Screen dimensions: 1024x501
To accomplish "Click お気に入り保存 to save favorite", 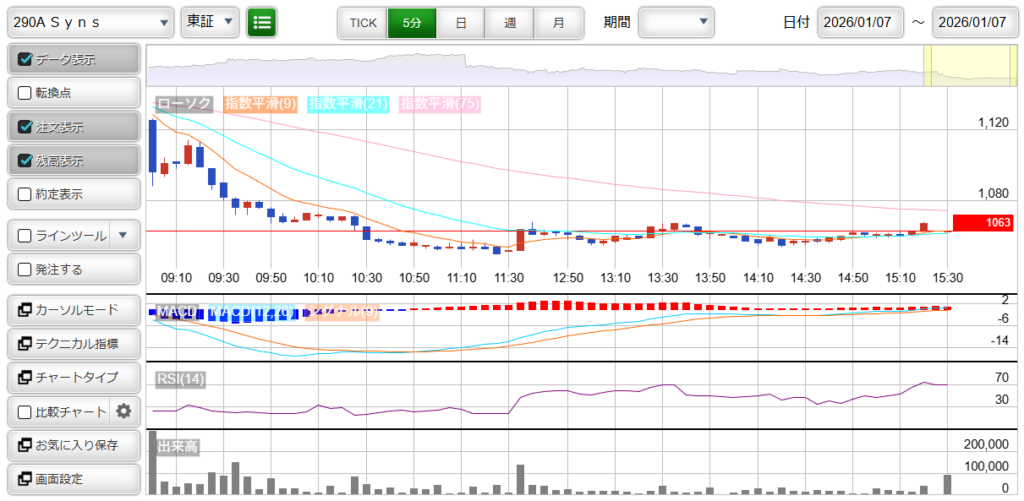I will click(x=72, y=445).
